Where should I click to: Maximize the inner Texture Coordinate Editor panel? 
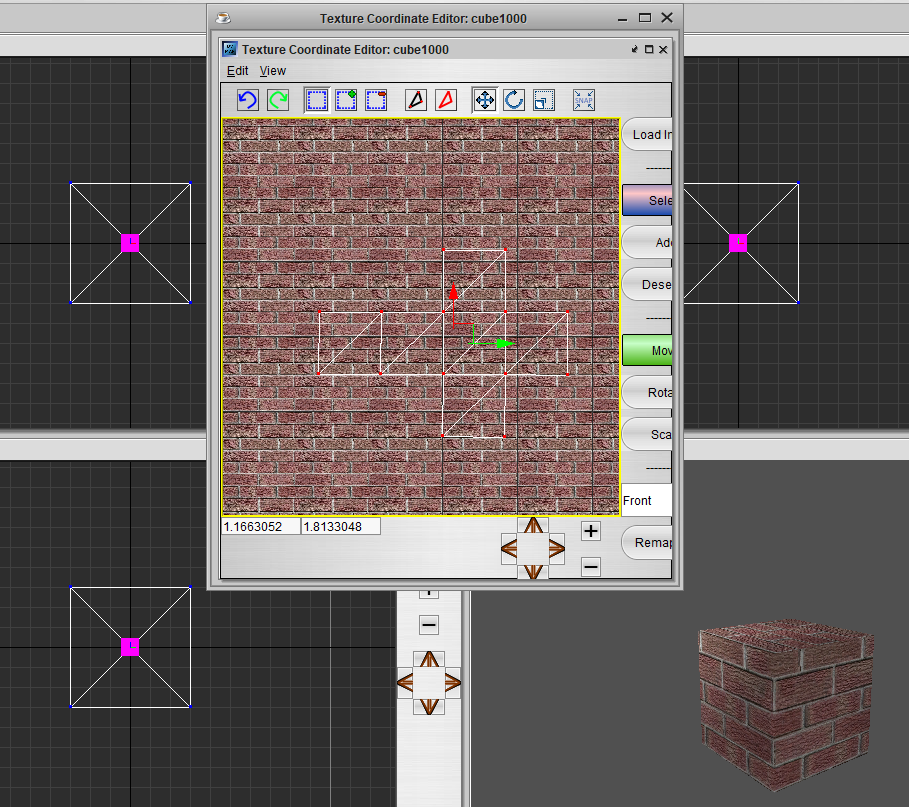point(649,50)
